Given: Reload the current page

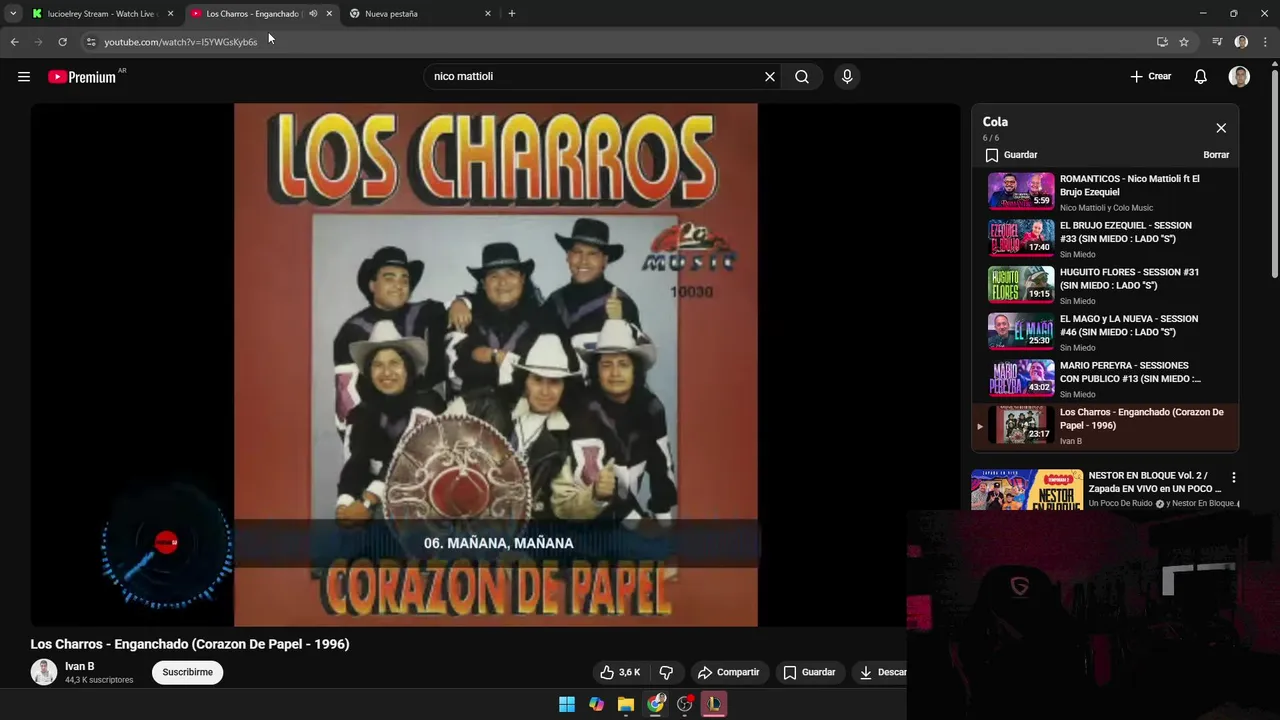Looking at the screenshot, I should click(62, 42).
